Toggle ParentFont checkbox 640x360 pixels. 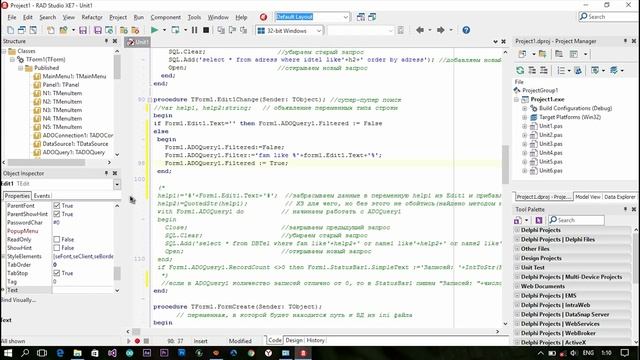click(x=57, y=205)
